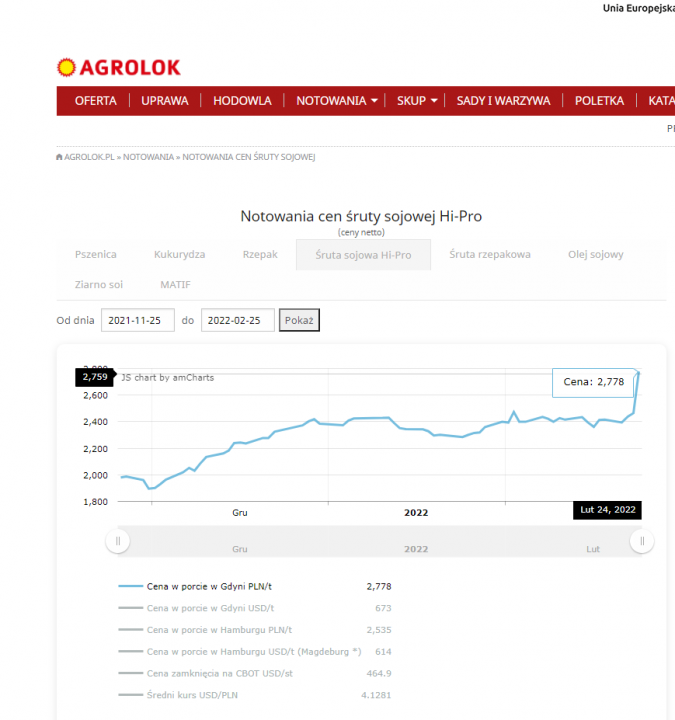Viewport: 675px width, 720px height.
Task: Grab the left chart scrollbar handle
Action: coord(117,541)
